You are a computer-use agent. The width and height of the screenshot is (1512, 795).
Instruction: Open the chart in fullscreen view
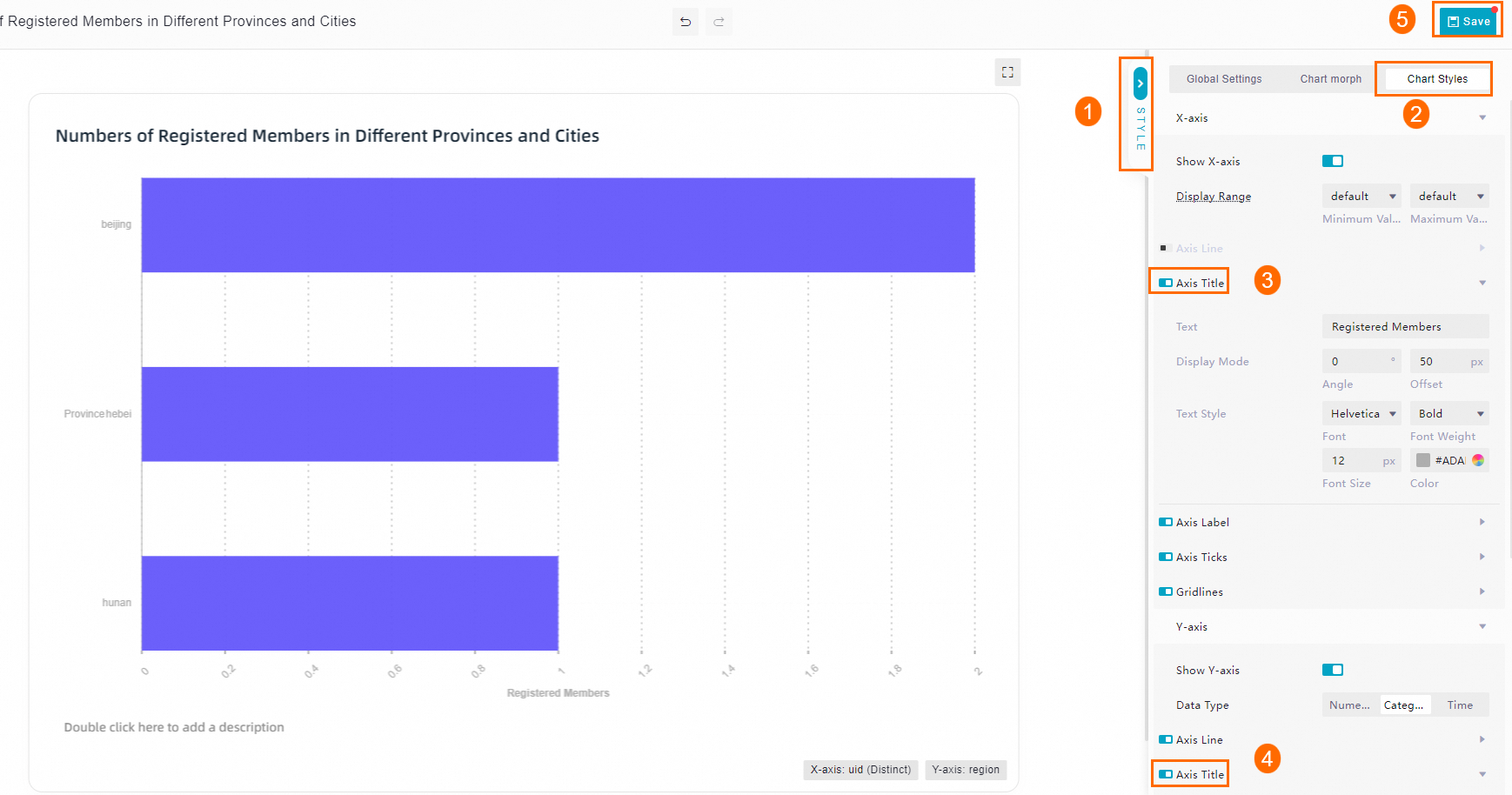pos(1007,72)
